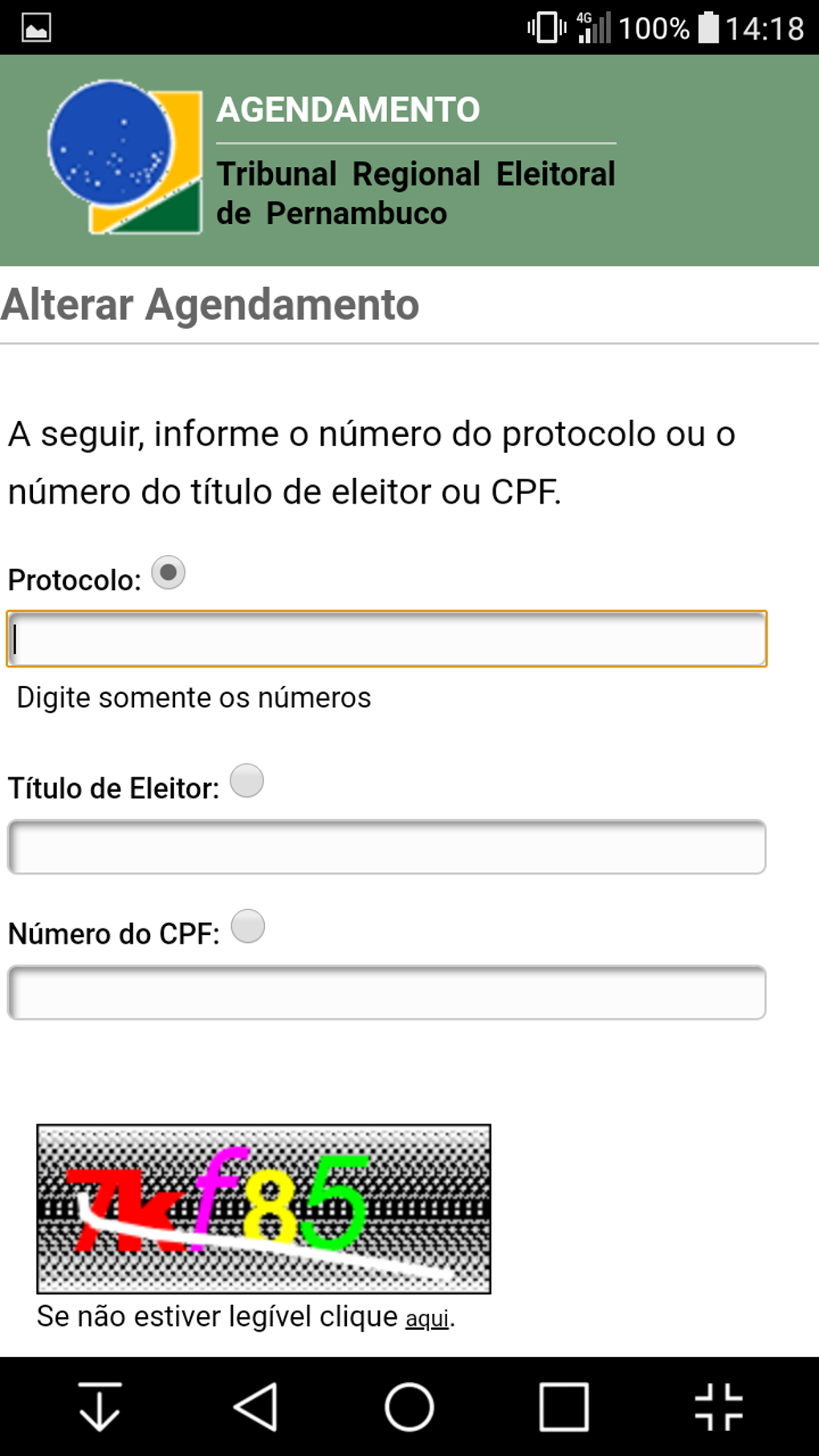Screen dimensions: 819x1456
Task: Tap the AGENDAMENTO header title
Action: 348,110
